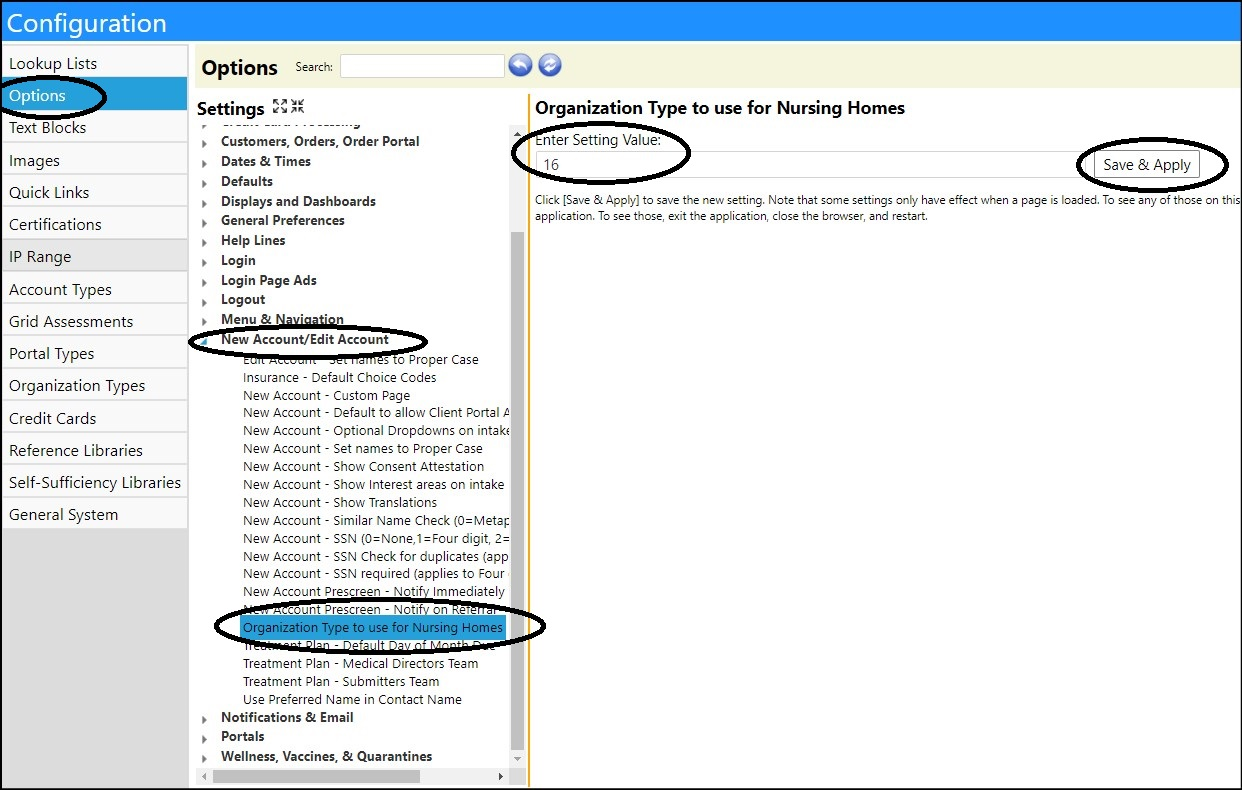Go to Quick Links section
The image size is (1242, 790).
tap(94, 192)
